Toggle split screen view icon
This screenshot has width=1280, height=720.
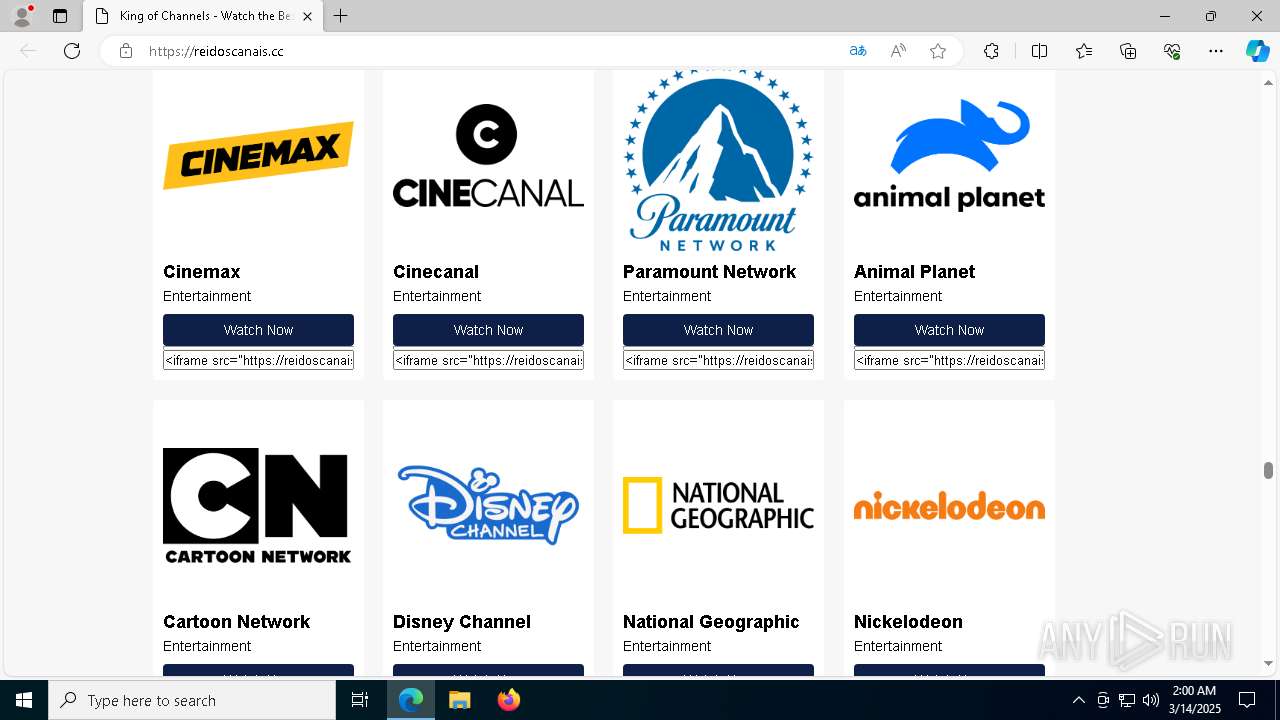(1039, 51)
